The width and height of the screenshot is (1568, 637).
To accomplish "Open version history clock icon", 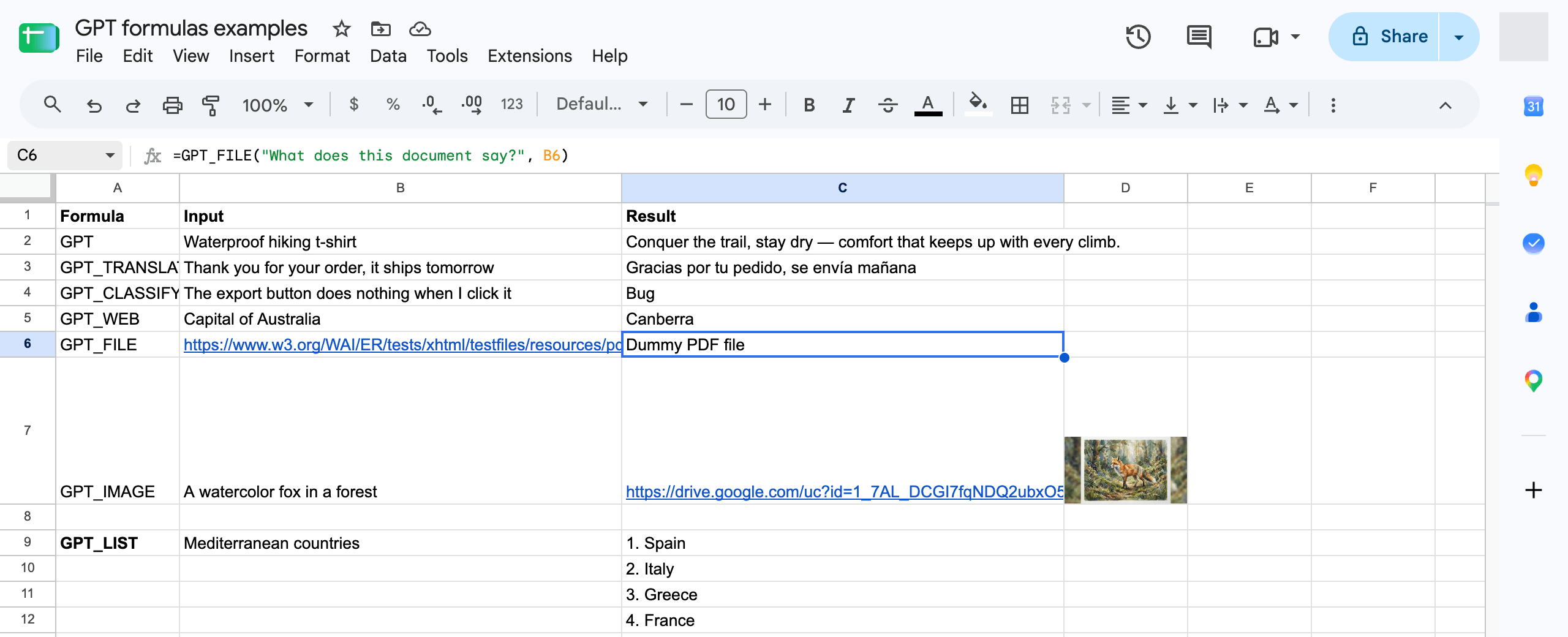I will pyautogui.click(x=1138, y=37).
